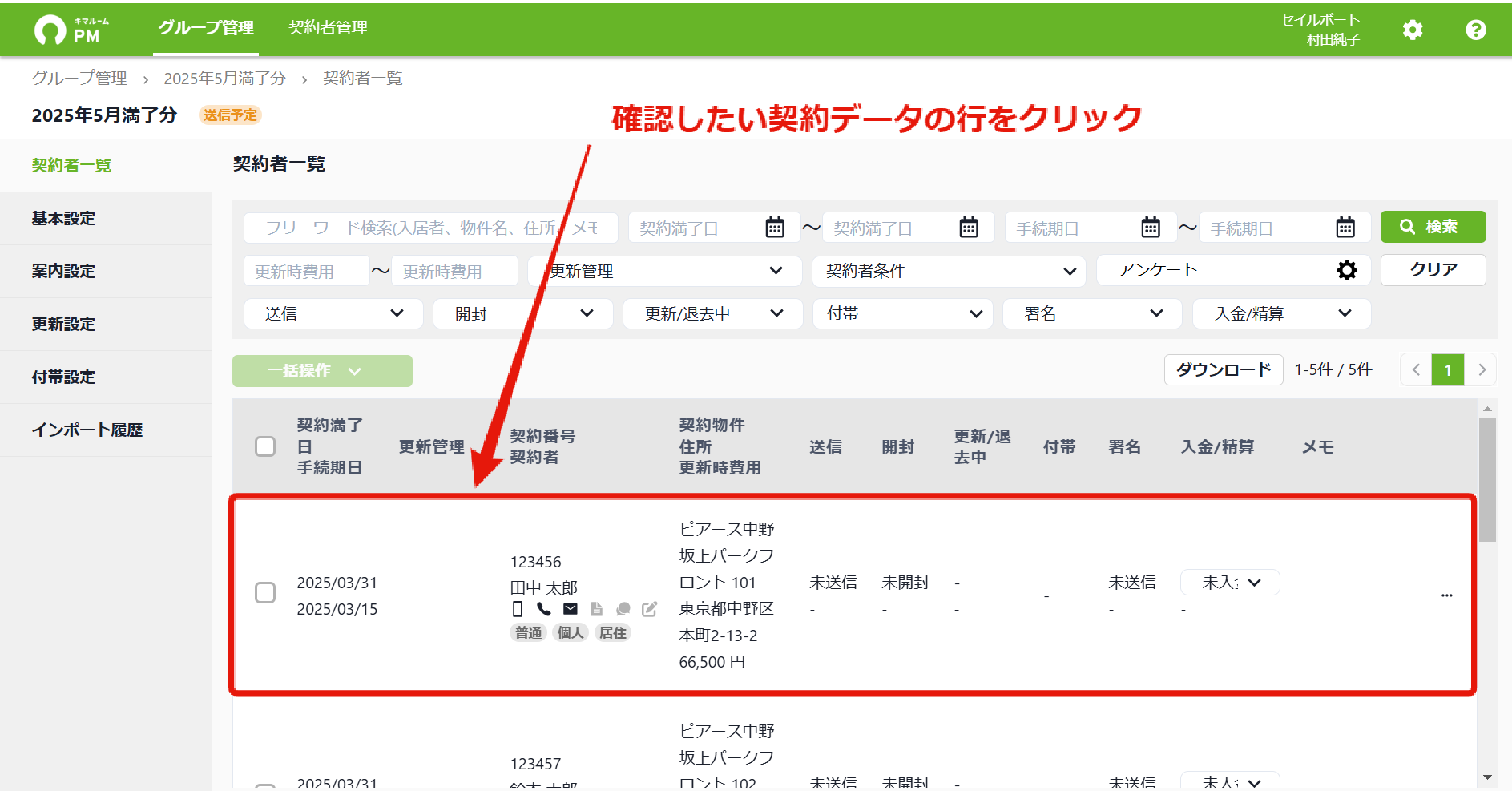Image resolution: width=1512 pixels, height=791 pixels.
Task: Click email envelope icon for 田中 太郎
Action: (x=571, y=609)
